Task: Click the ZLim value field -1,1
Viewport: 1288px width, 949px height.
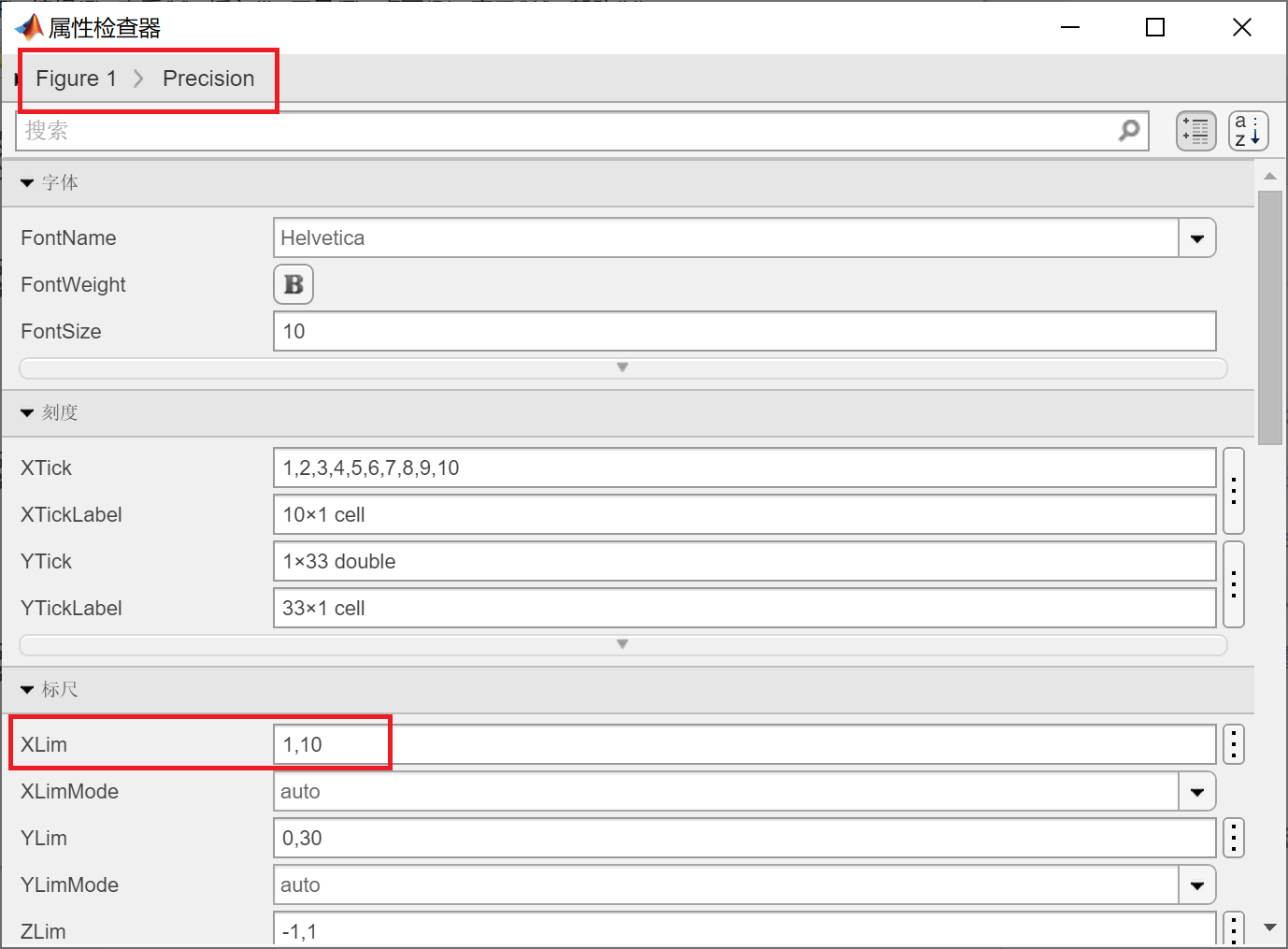Action: (x=745, y=928)
